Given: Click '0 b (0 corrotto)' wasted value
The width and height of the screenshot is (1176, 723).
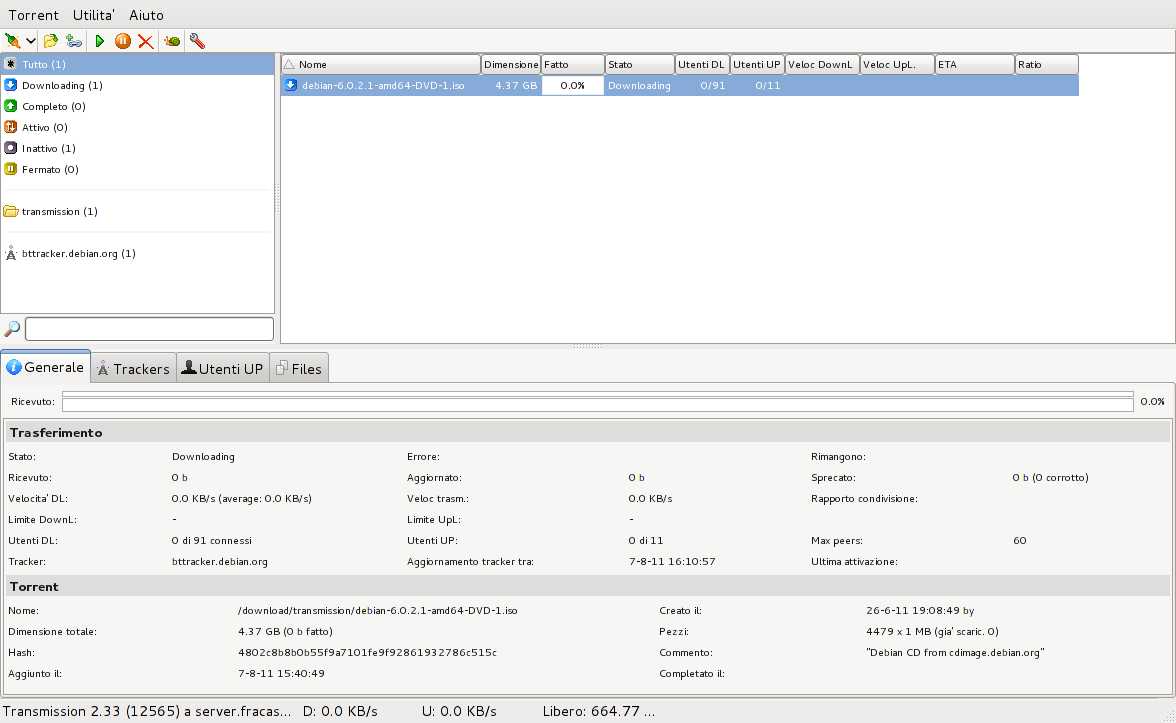Looking at the screenshot, I should pyautogui.click(x=1050, y=478).
